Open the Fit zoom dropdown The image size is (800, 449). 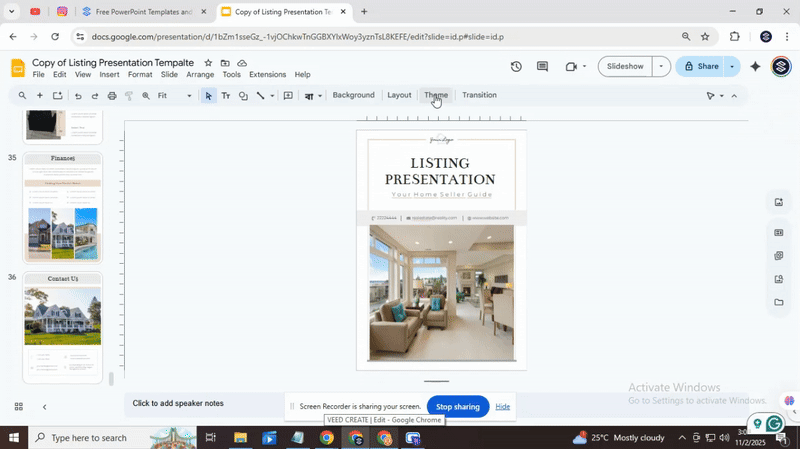pyautogui.click(x=176, y=96)
